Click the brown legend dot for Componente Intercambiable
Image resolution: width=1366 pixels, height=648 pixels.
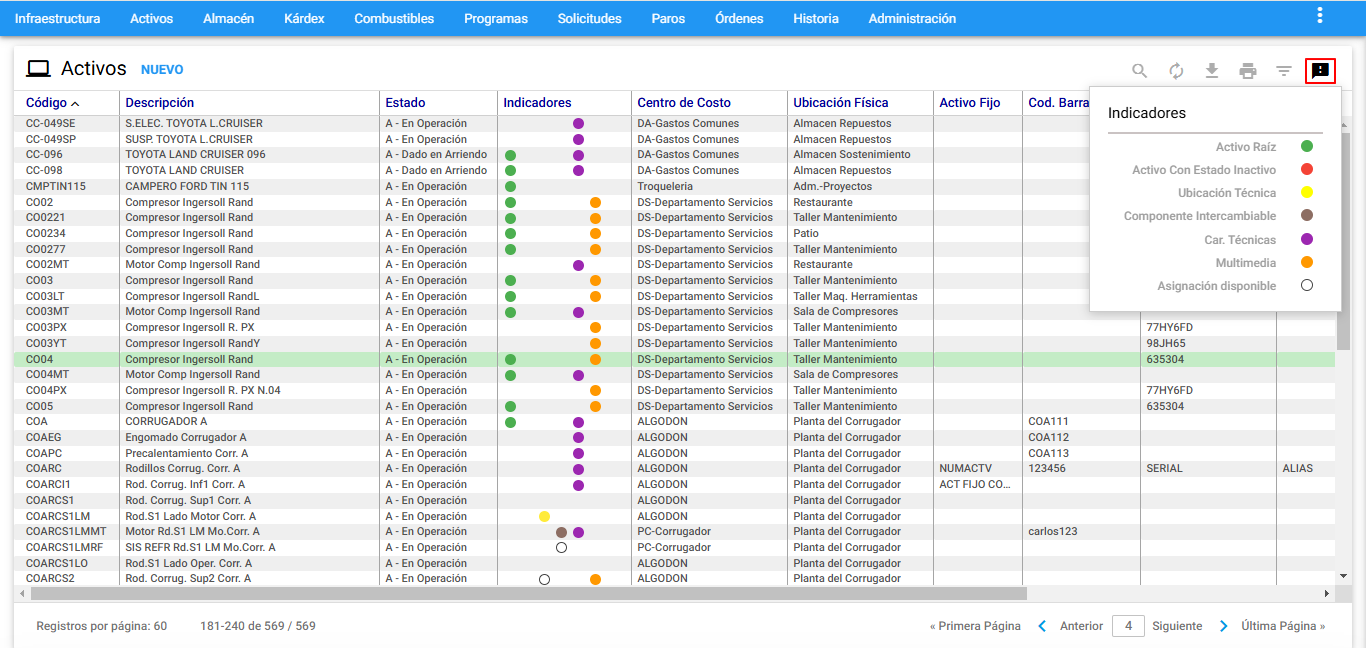coord(1306,216)
